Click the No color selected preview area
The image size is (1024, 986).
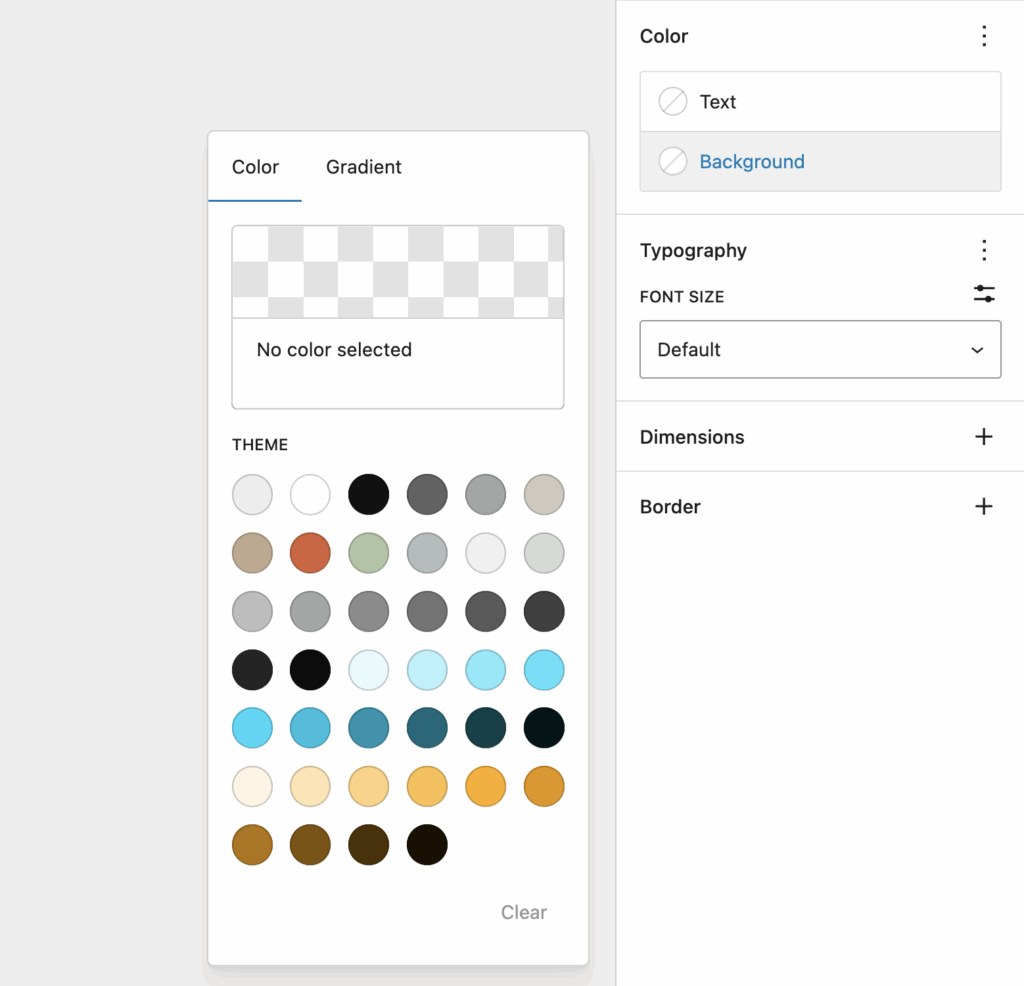398,316
